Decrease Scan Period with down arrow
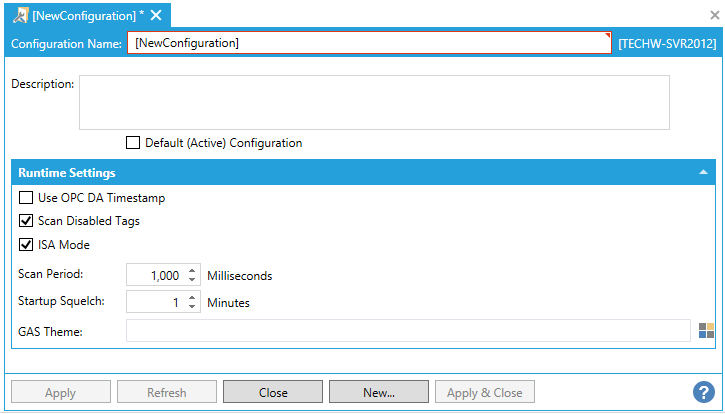The image size is (725, 414). click(193, 280)
